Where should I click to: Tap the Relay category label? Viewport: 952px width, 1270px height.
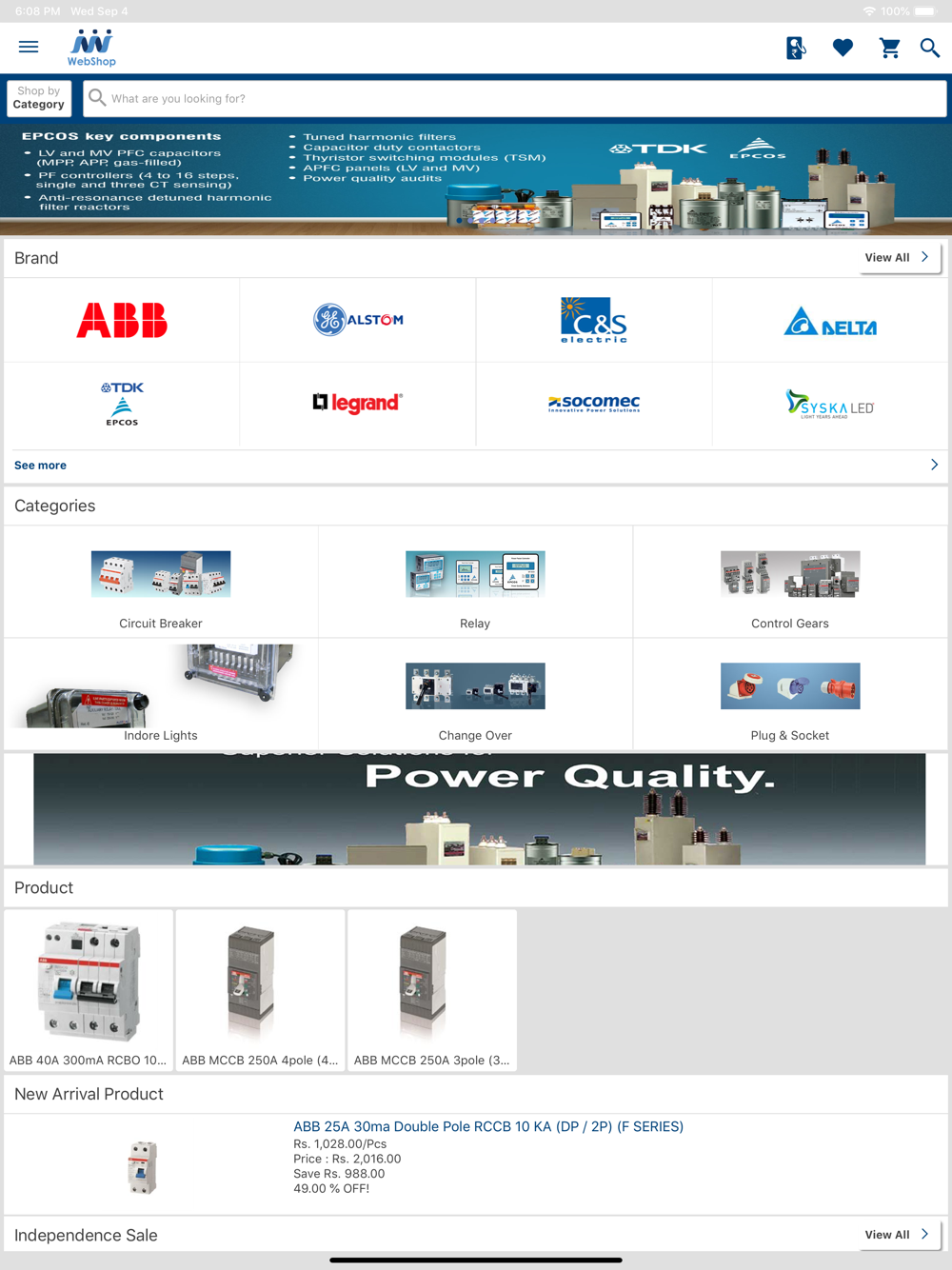point(475,624)
